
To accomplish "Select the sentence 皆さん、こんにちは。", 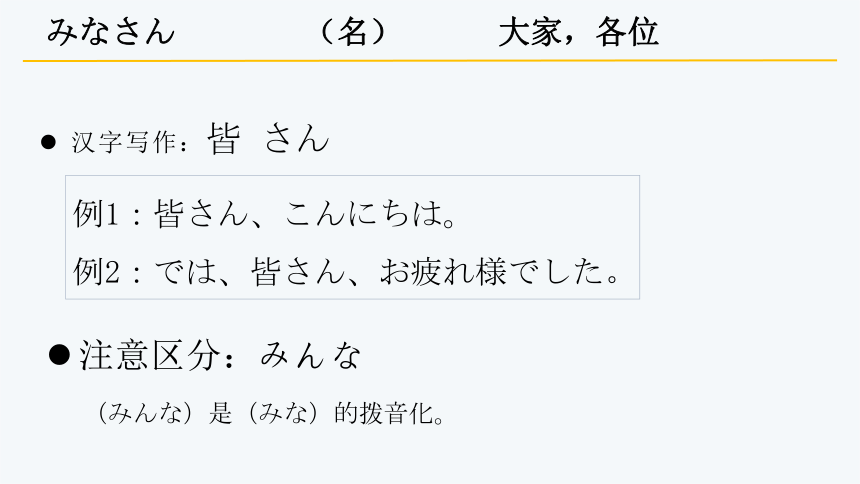I will pos(304,213).
